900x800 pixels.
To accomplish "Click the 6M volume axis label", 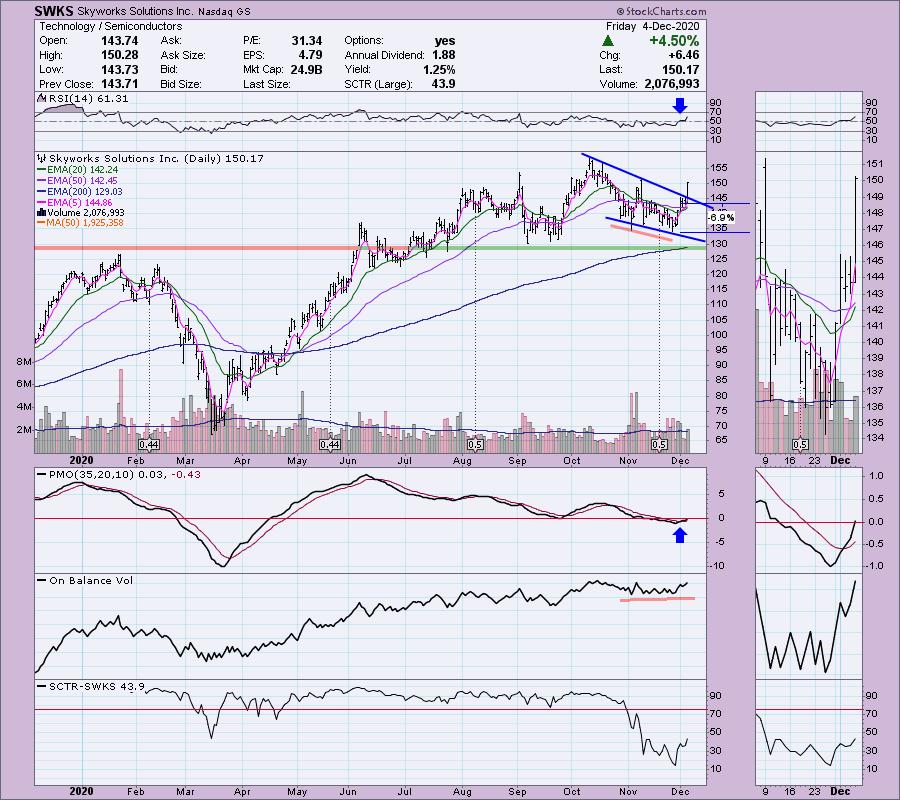I will point(24,384).
